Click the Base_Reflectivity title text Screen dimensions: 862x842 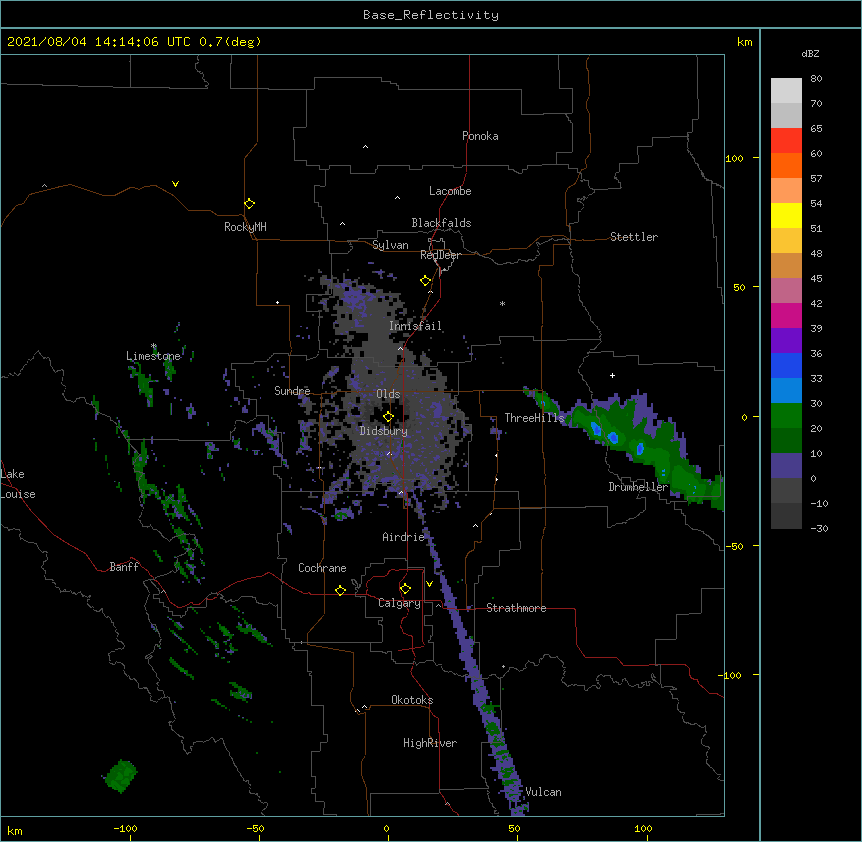[x=431, y=15]
